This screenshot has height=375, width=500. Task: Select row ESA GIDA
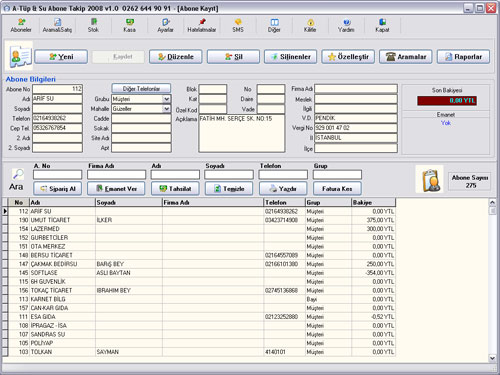click(202, 317)
